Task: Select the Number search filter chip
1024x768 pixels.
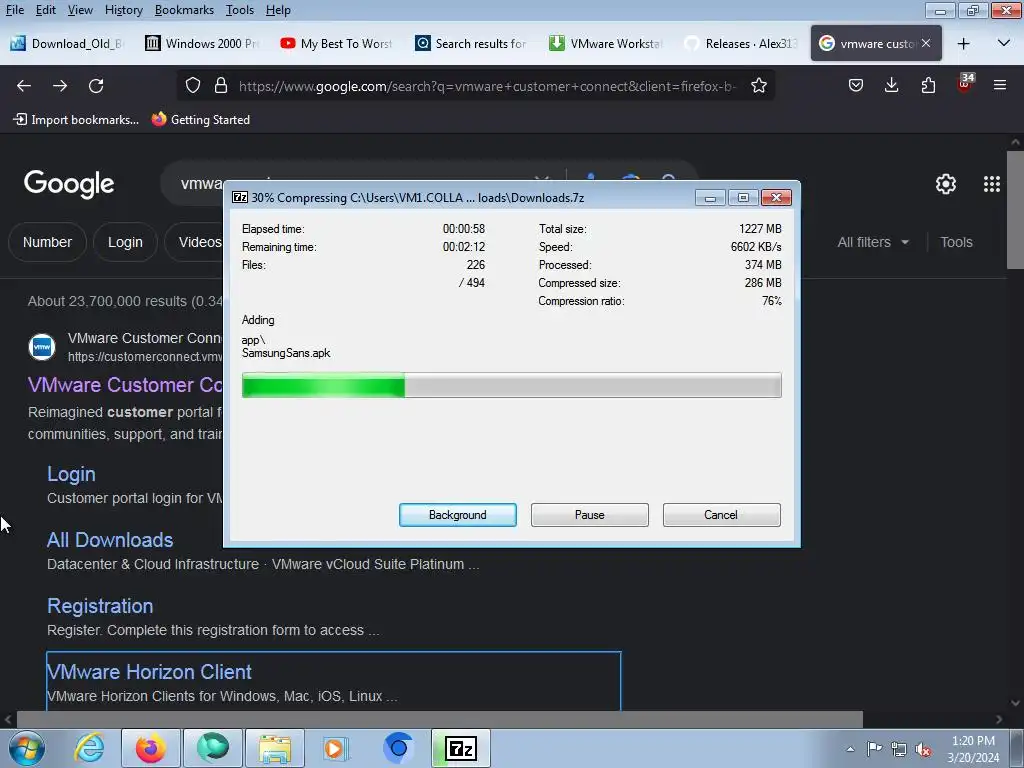Action: pos(47,242)
